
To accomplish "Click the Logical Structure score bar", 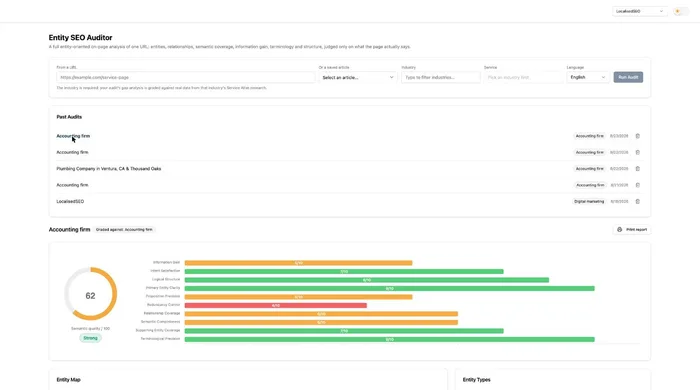I will (x=367, y=280).
